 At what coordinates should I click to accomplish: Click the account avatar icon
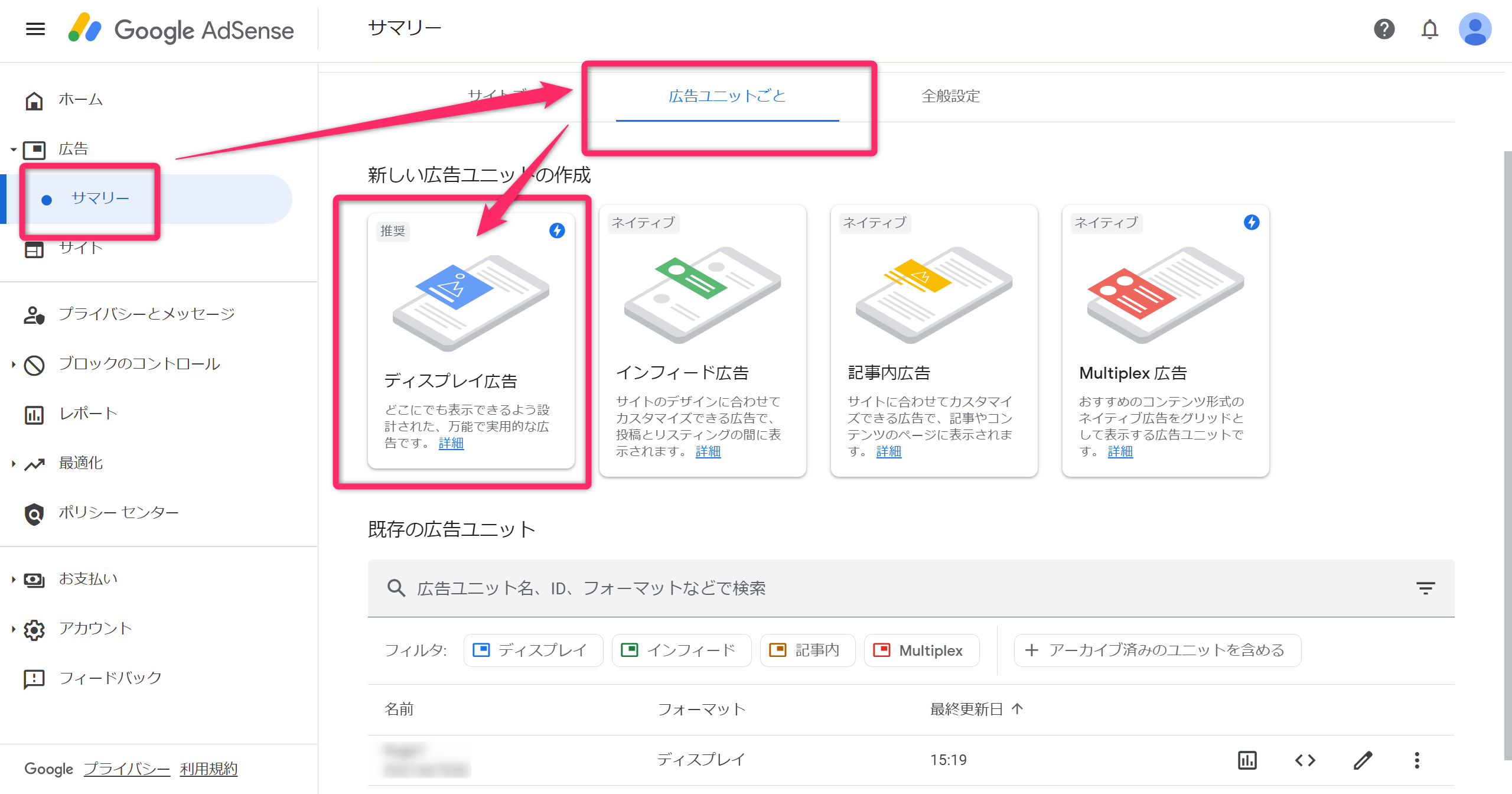tap(1475, 29)
